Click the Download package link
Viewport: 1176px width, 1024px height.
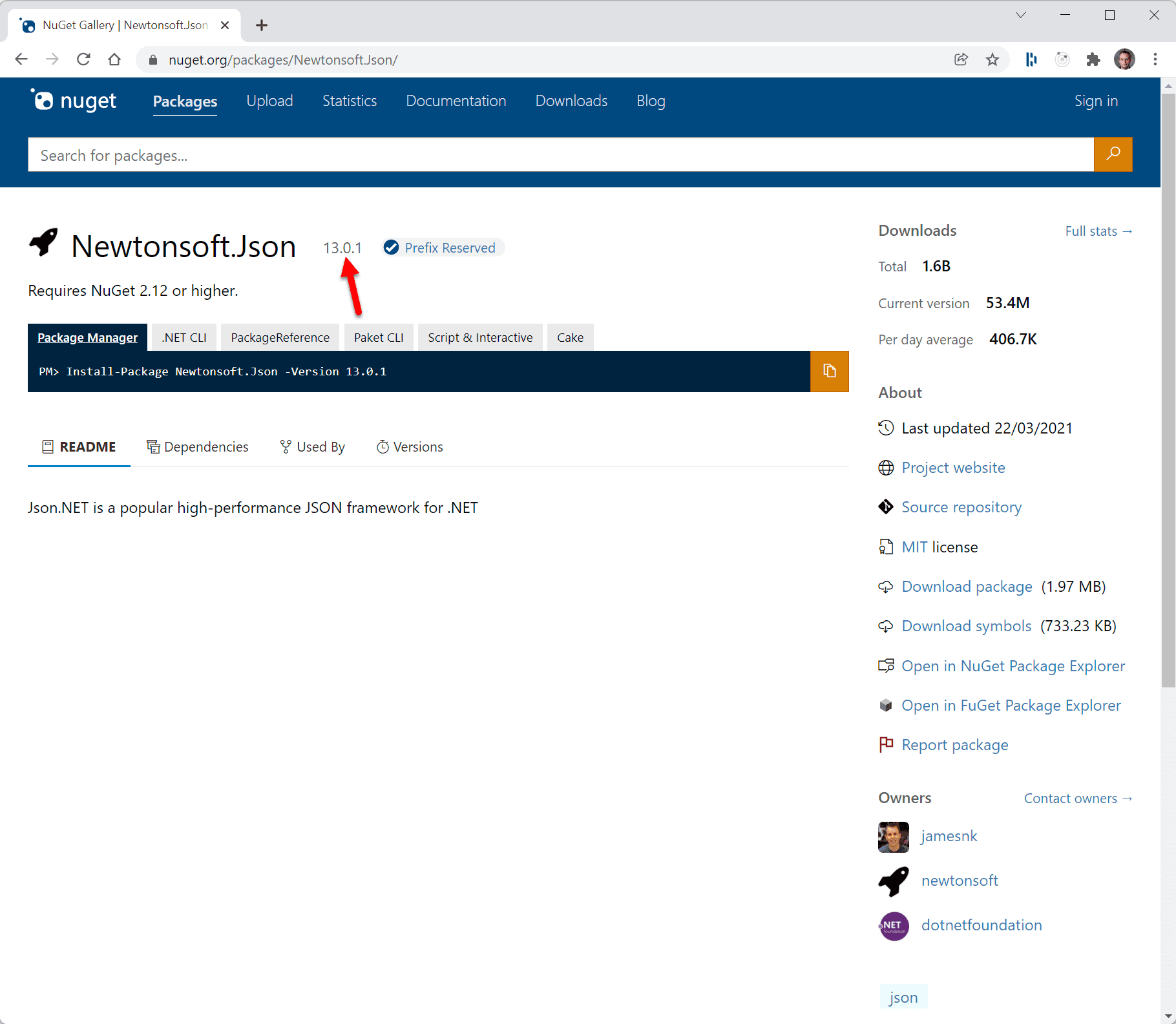(x=967, y=587)
